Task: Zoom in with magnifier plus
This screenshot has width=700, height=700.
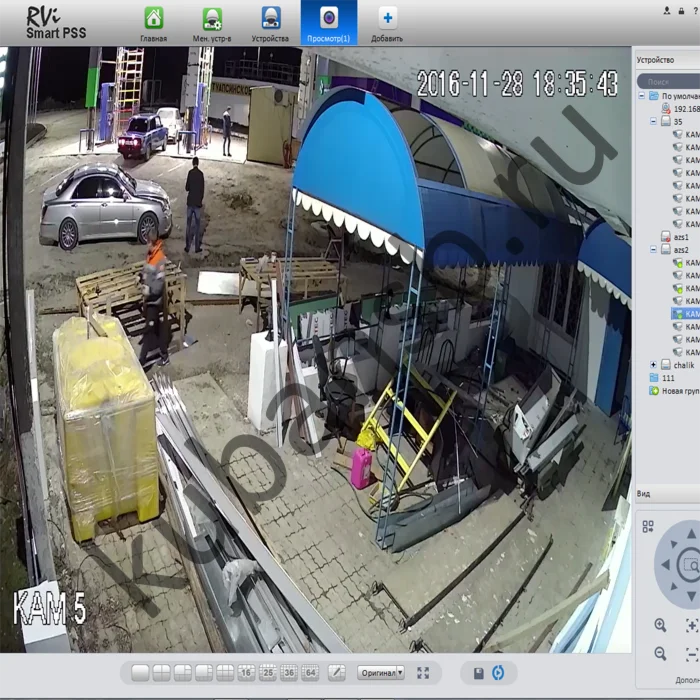Action: (x=660, y=625)
